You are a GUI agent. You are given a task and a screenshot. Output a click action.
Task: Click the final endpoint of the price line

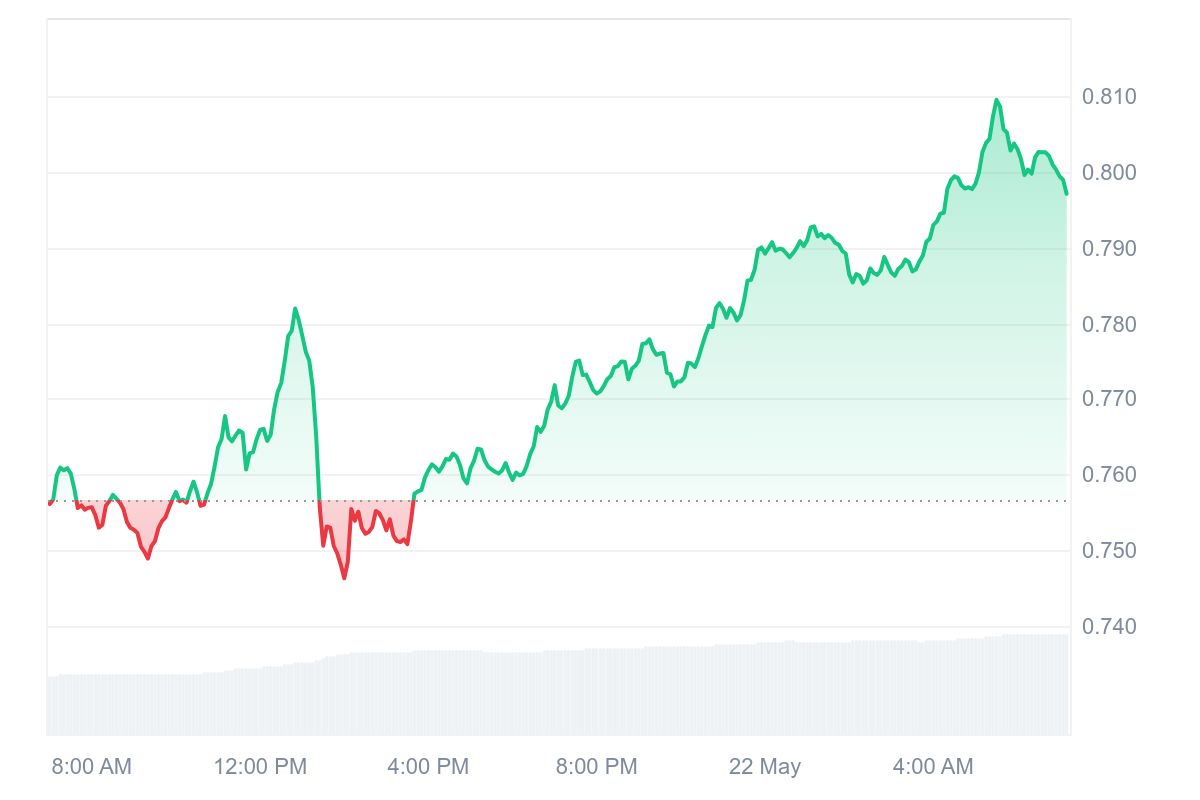point(1066,193)
